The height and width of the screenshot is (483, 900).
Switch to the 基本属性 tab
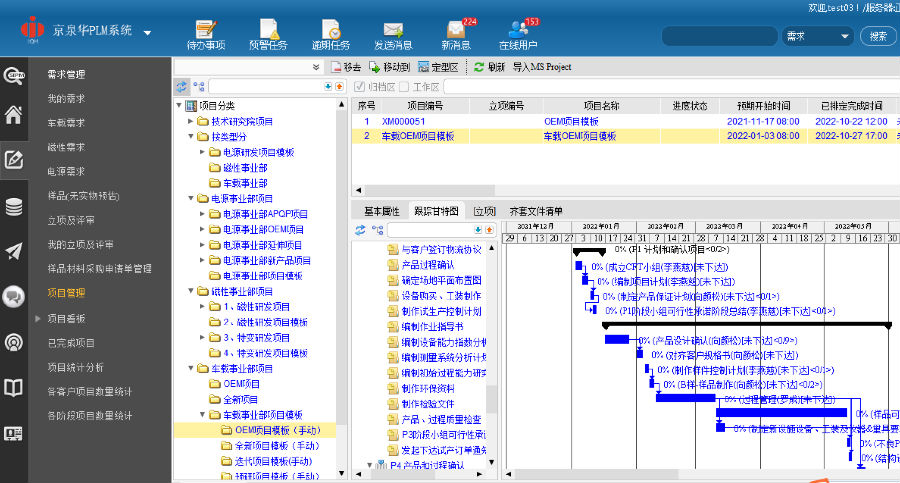coord(381,211)
